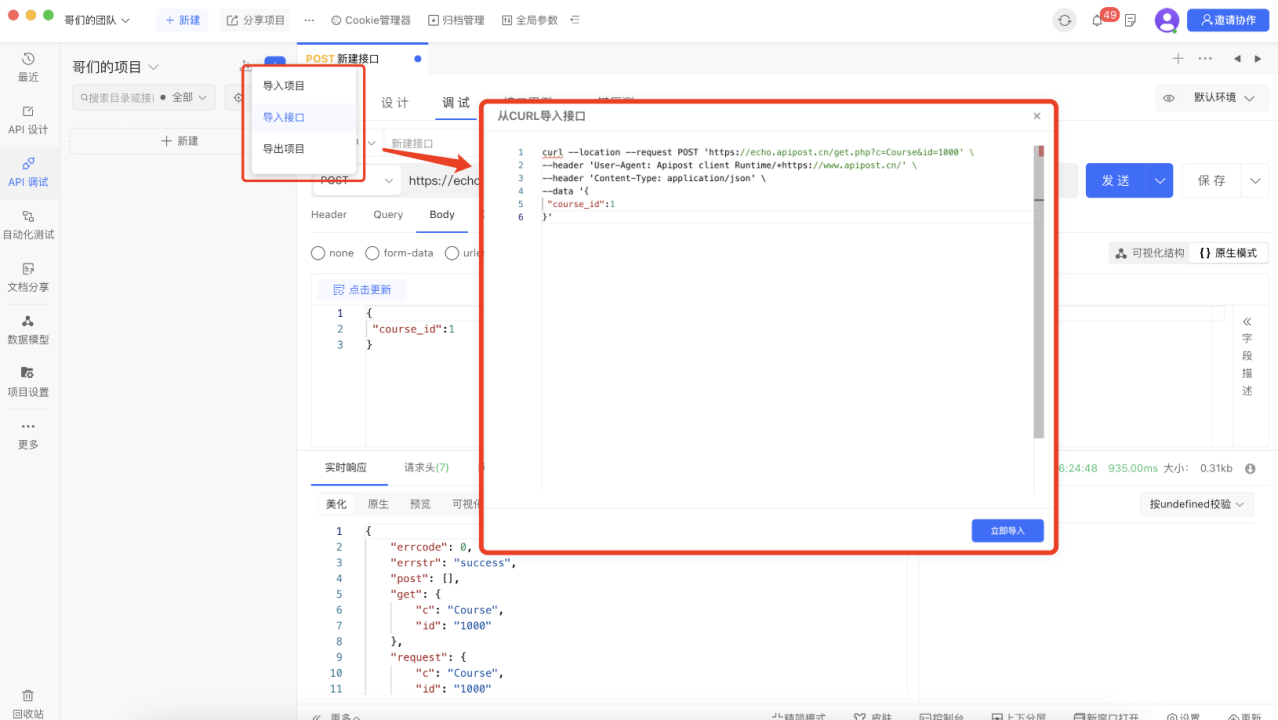1278x720 pixels.
Task: Open 文档分享 in the sidebar
Action: click(x=28, y=277)
